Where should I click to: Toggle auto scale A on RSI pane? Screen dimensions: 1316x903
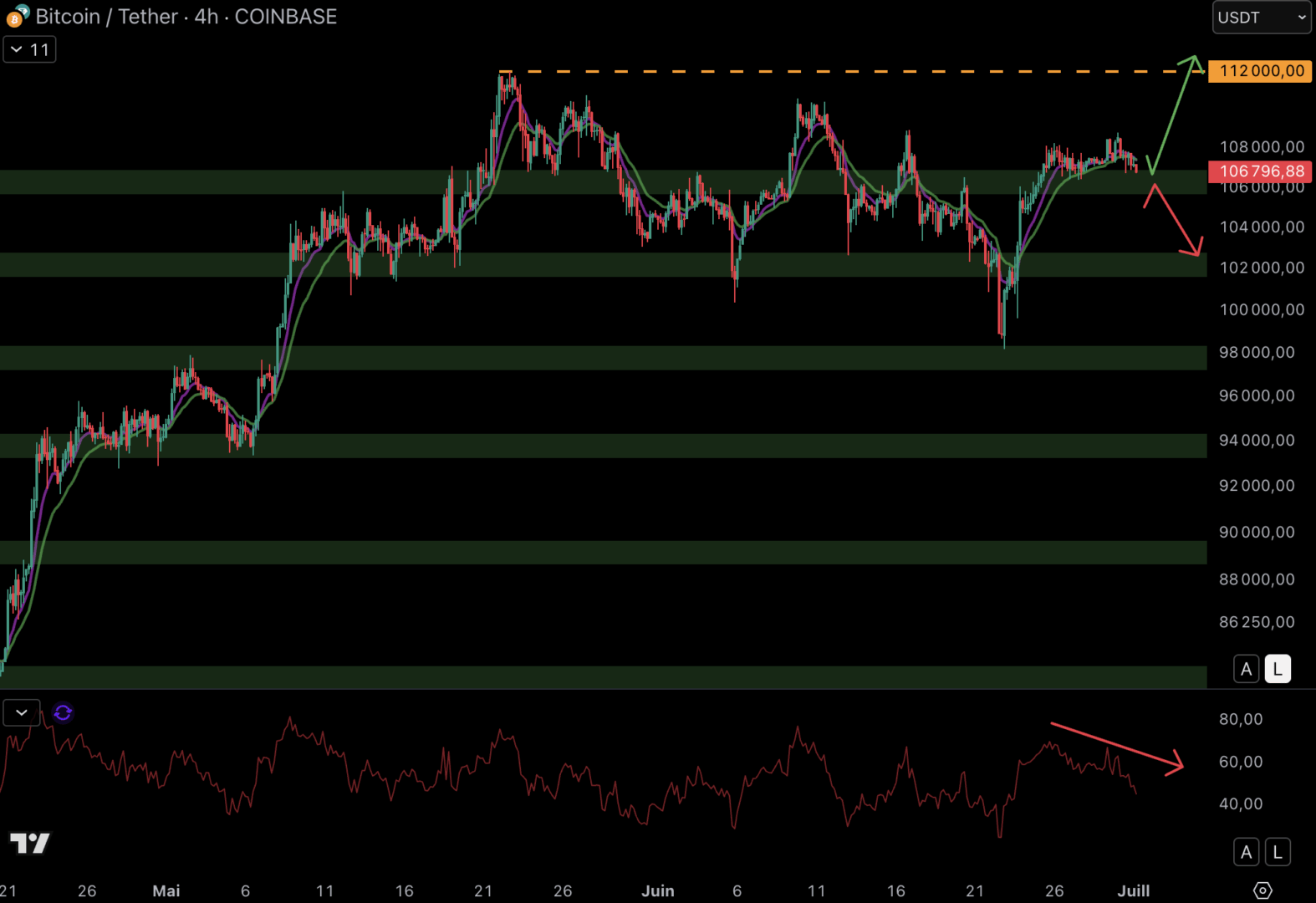tap(1247, 852)
